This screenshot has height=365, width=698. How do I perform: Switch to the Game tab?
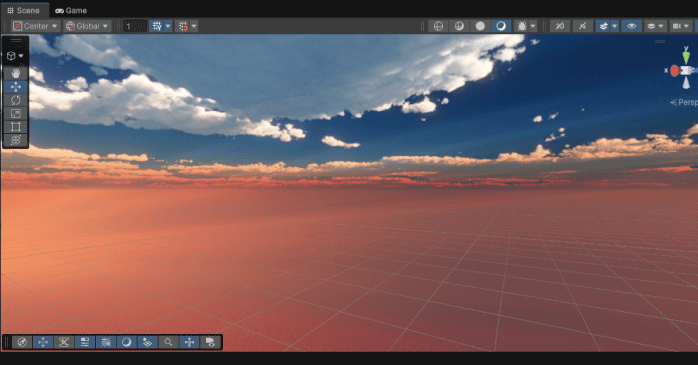[x=71, y=10]
